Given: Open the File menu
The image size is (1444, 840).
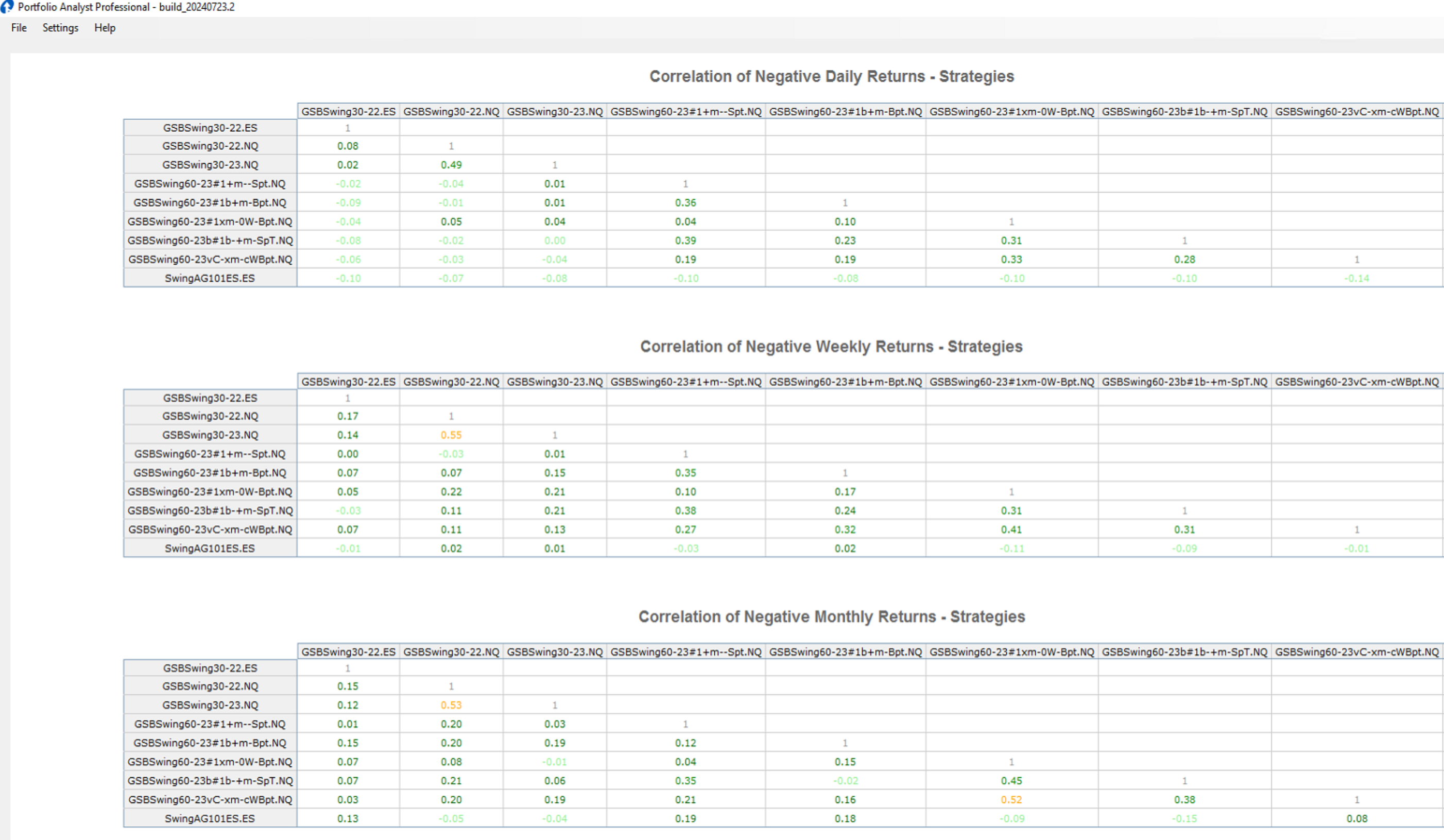Looking at the screenshot, I should (x=19, y=27).
